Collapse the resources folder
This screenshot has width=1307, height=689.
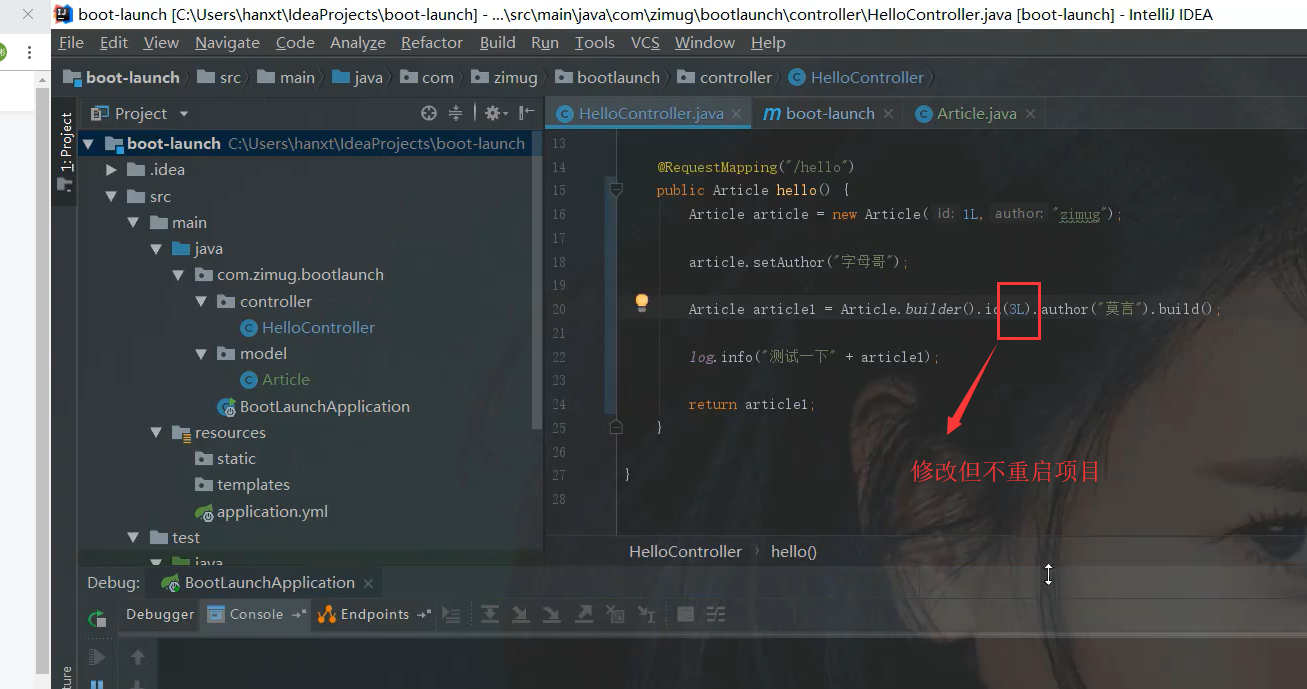pyautogui.click(x=156, y=432)
